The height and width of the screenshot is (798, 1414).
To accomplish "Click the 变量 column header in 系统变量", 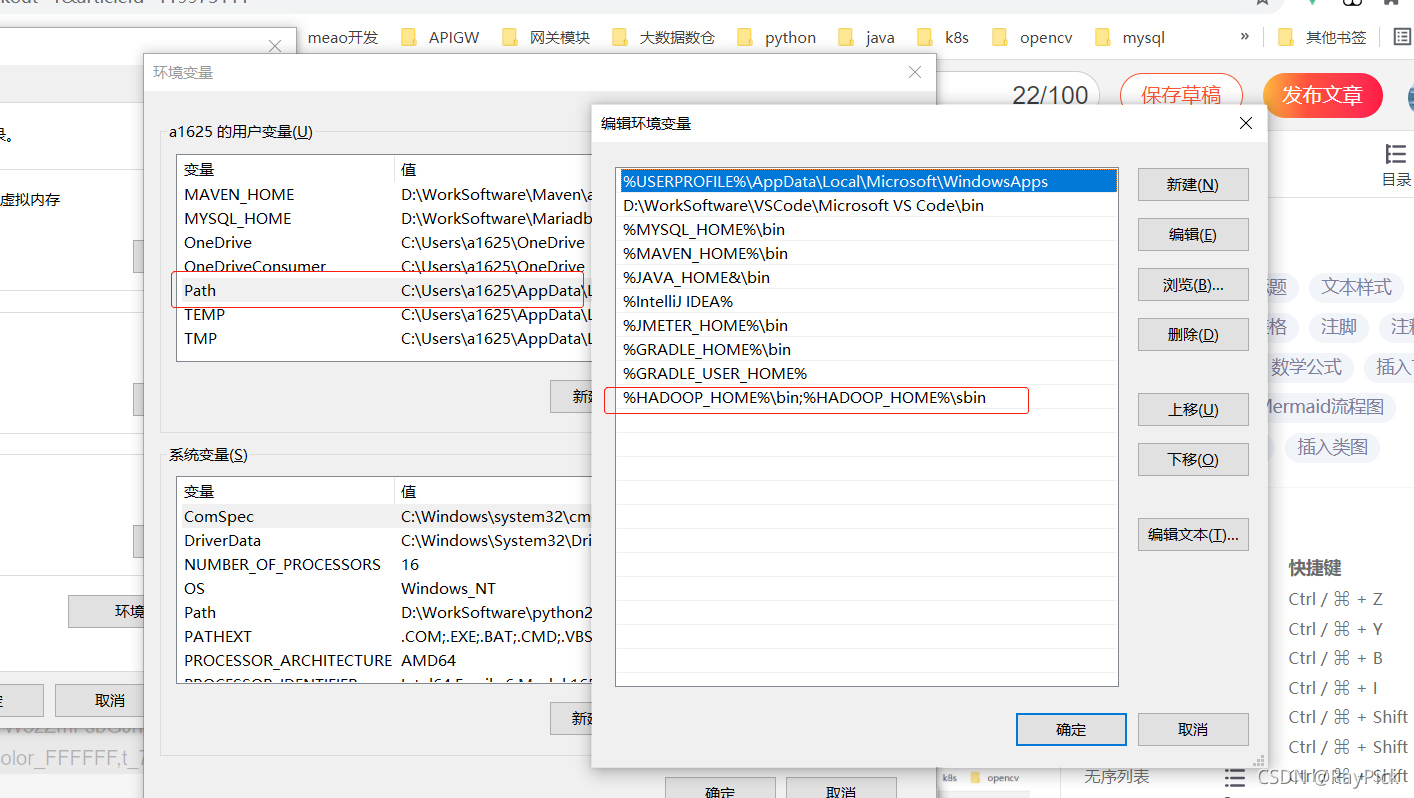I will [x=286, y=492].
